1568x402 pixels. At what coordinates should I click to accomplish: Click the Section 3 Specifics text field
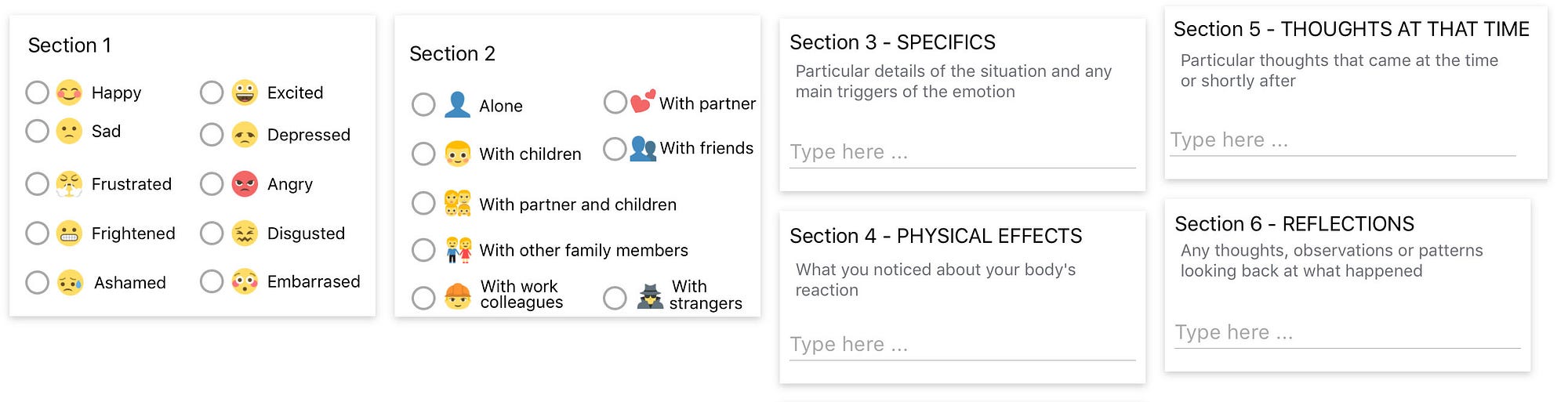point(963,152)
